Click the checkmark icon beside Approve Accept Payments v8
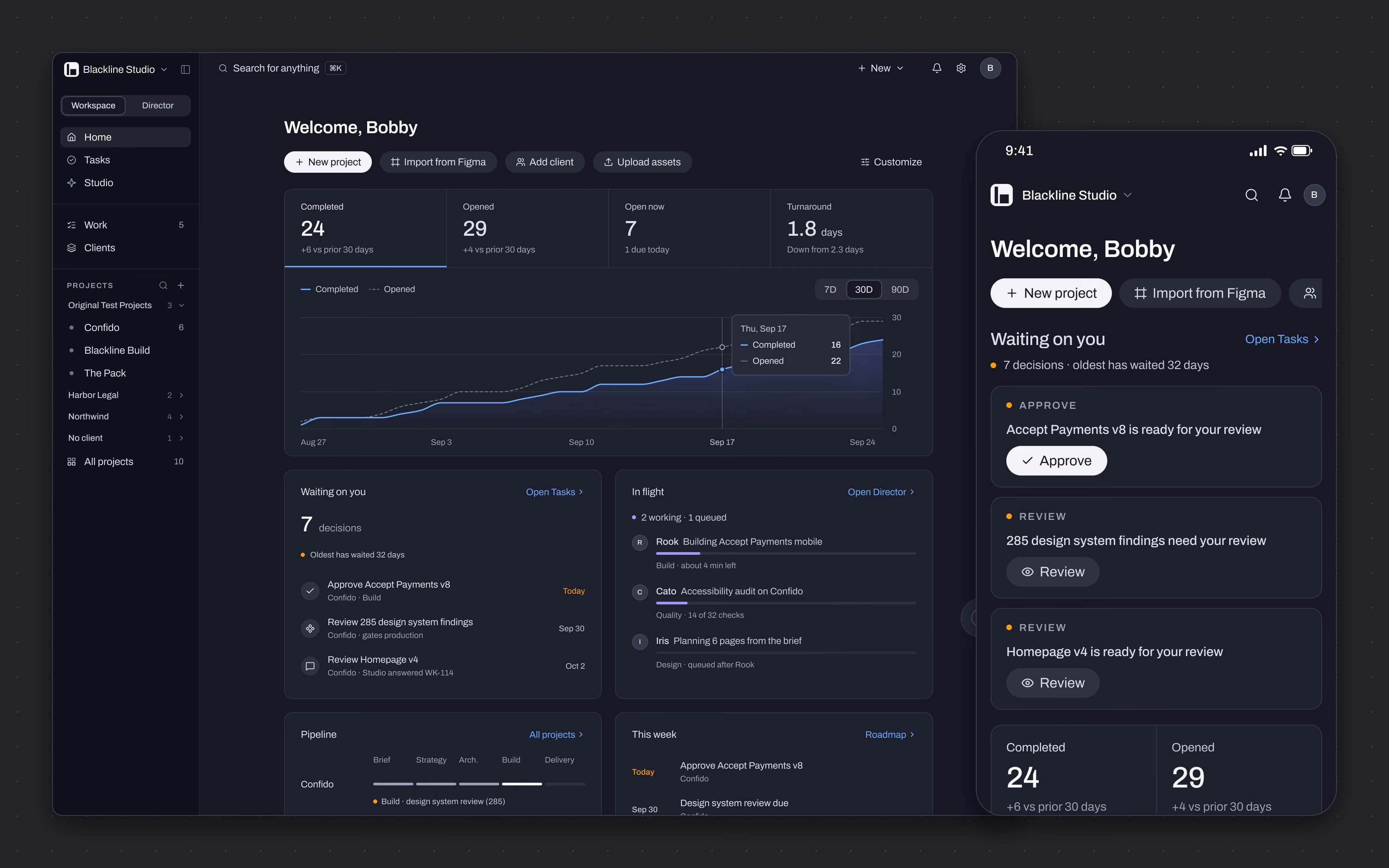 pyautogui.click(x=310, y=591)
